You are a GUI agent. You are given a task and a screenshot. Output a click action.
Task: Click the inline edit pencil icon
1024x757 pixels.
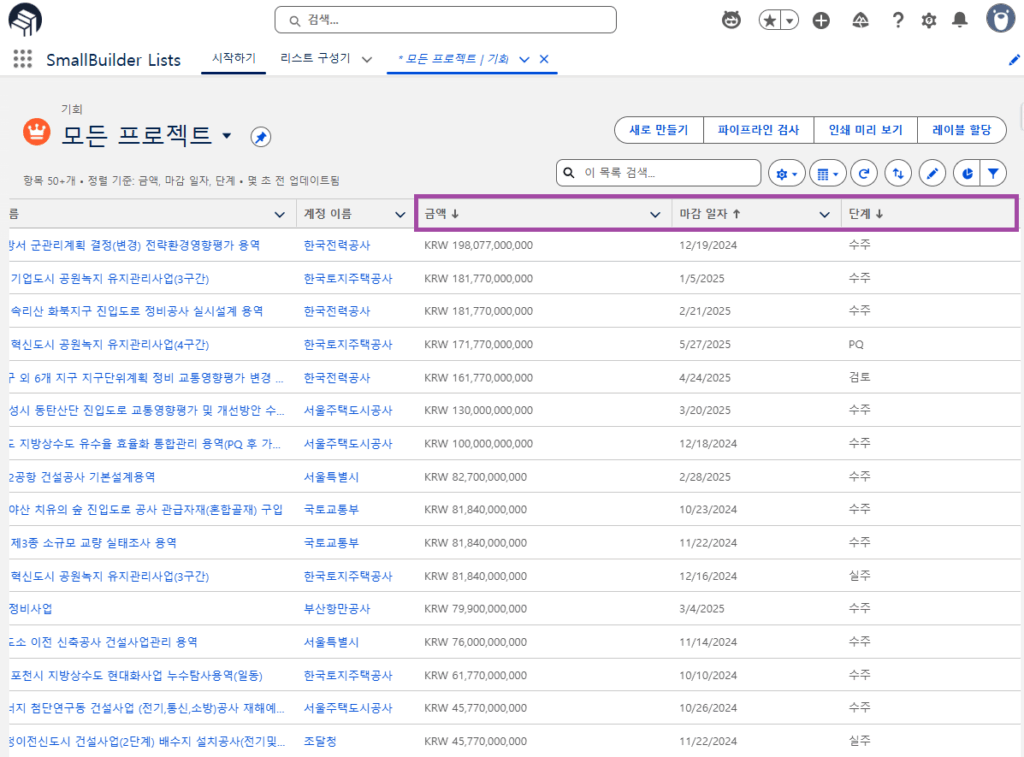[x=932, y=174]
